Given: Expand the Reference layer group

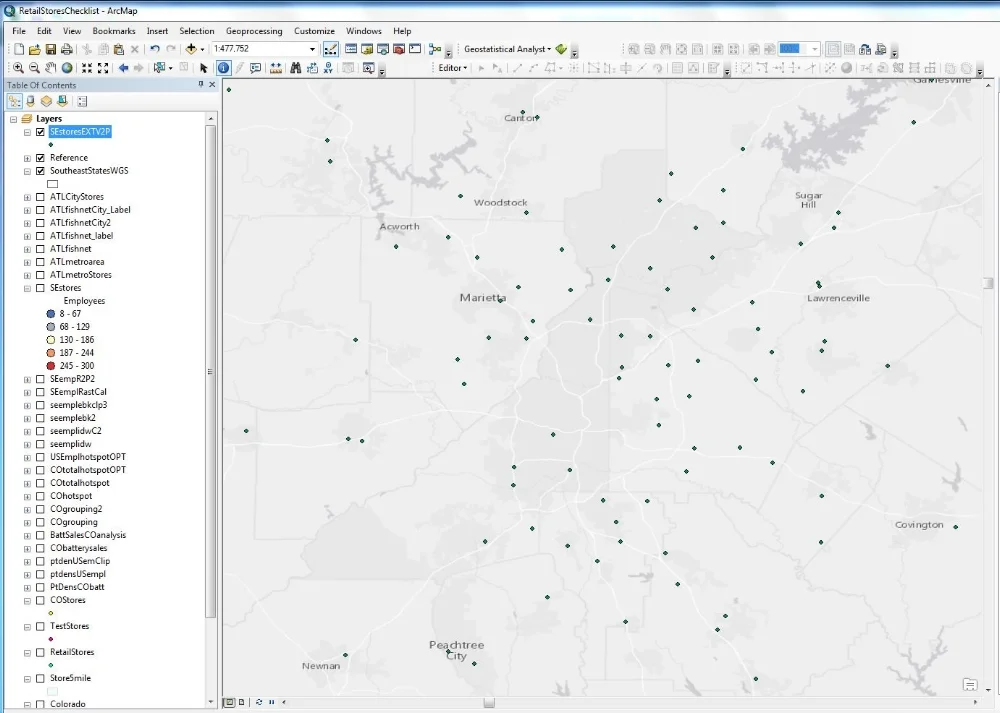Looking at the screenshot, I should [27, 158].
